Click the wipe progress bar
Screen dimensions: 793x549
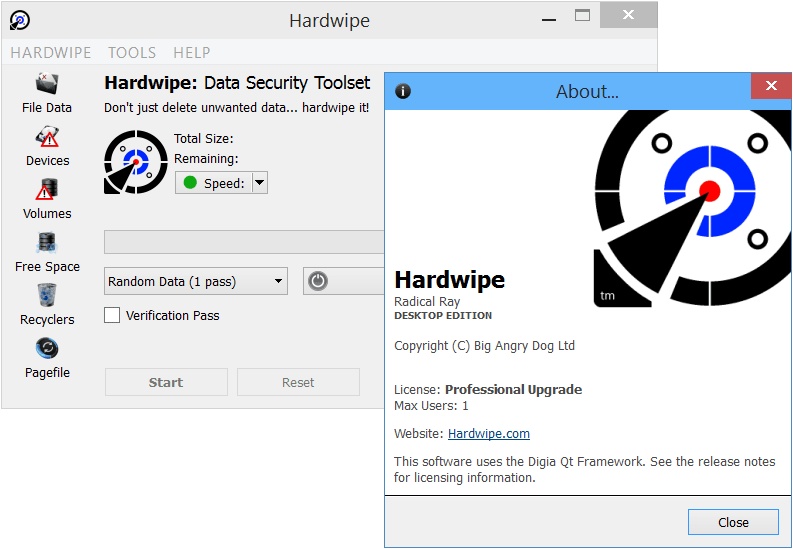click(244, 242)
